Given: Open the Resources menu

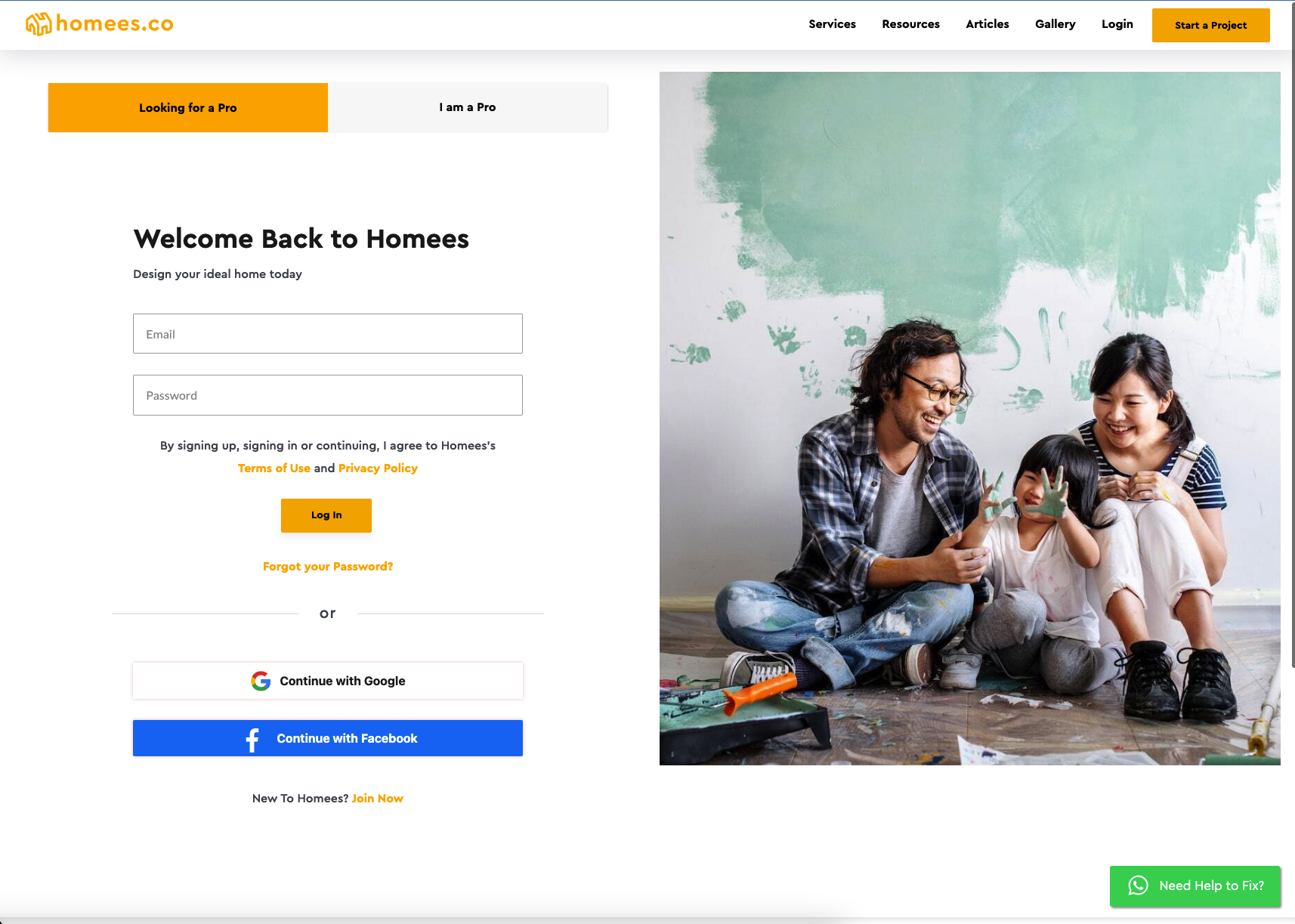Looking at the screenshot, I should tap(910, 24).
